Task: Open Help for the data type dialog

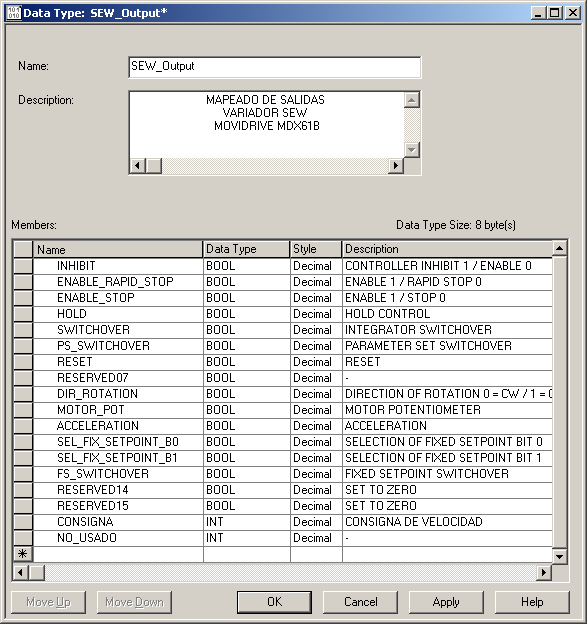Action: point(532,602)
